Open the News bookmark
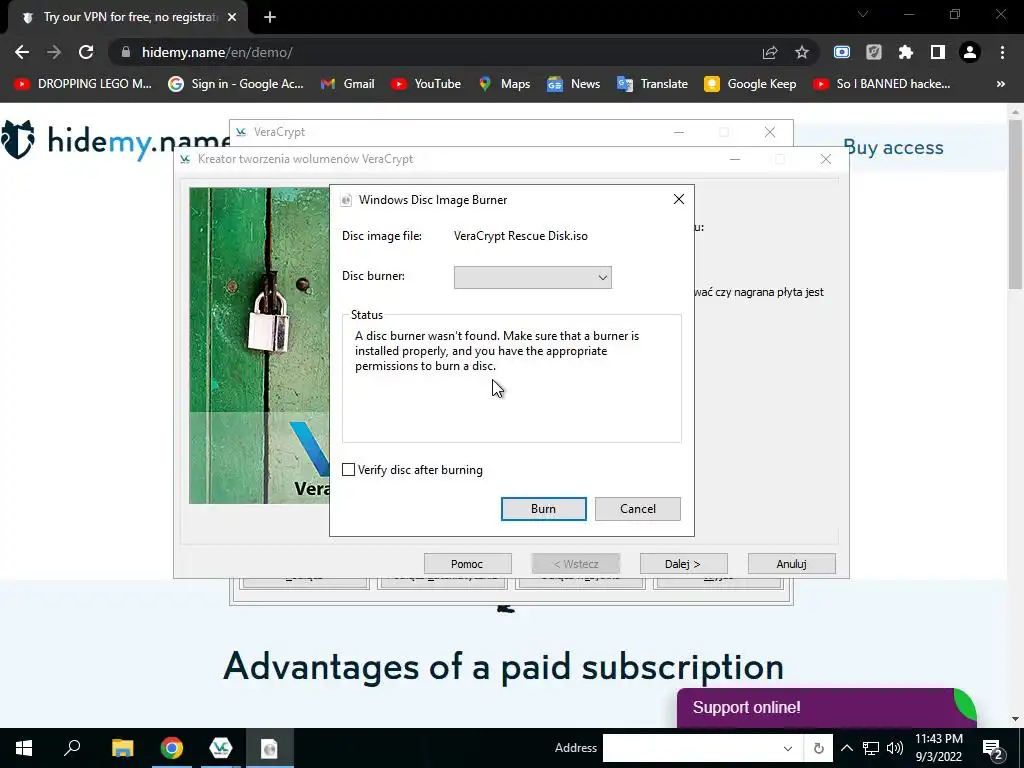 (x=573, y=84)
